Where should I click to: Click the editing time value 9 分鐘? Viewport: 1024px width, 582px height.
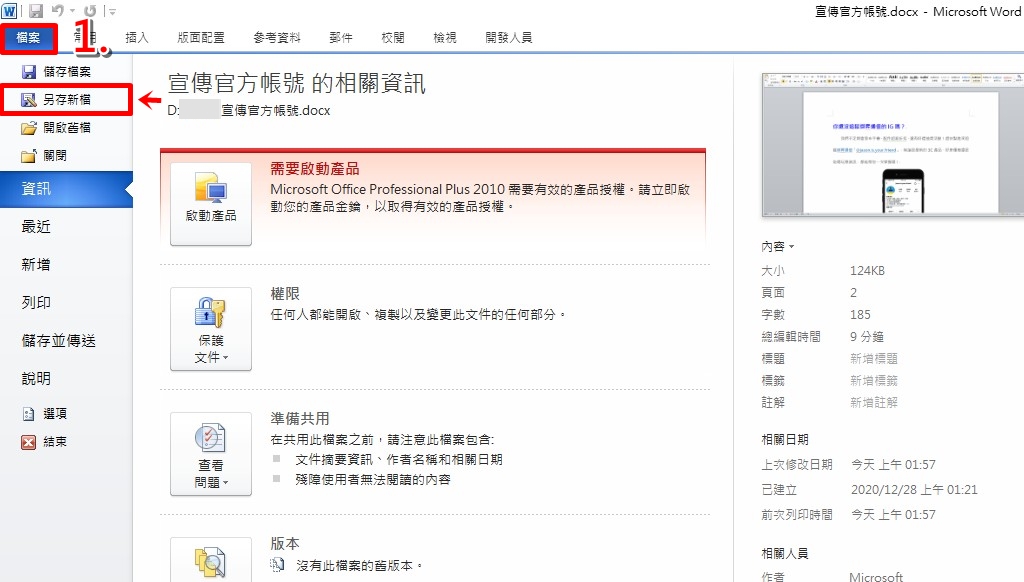point(867,336)
